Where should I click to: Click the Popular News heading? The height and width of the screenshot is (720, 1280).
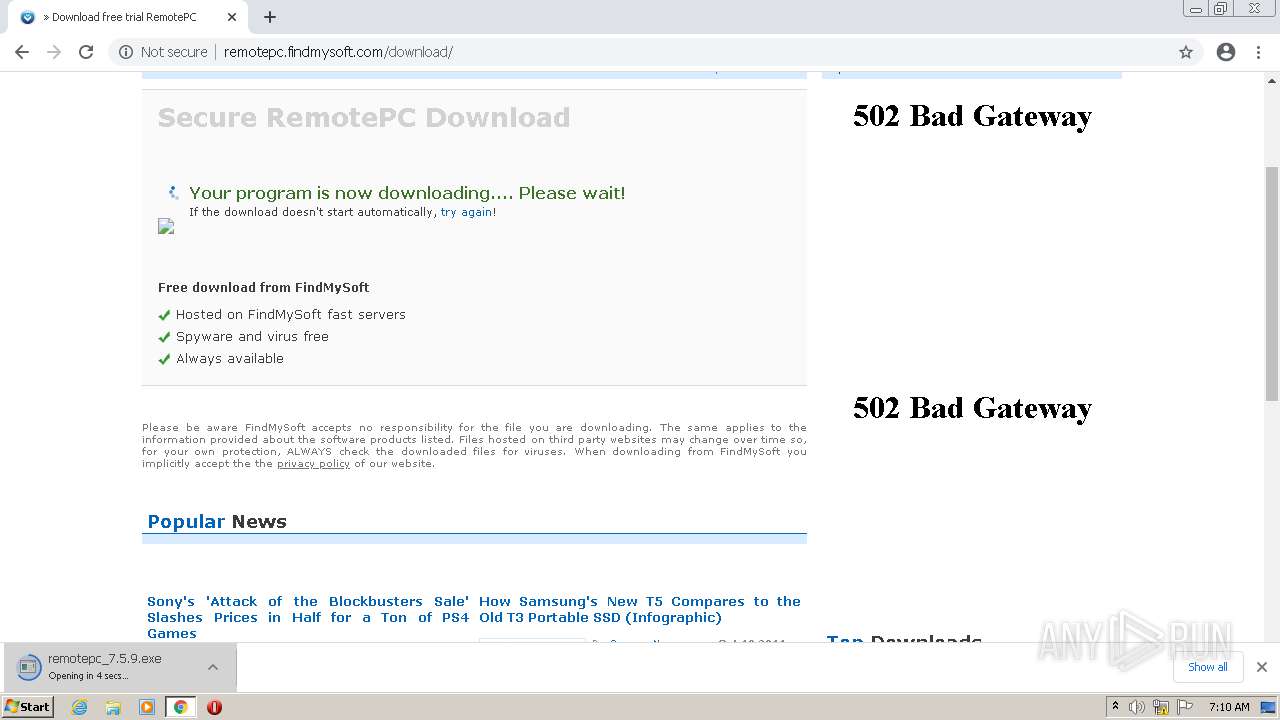click(x=217, y=521)
